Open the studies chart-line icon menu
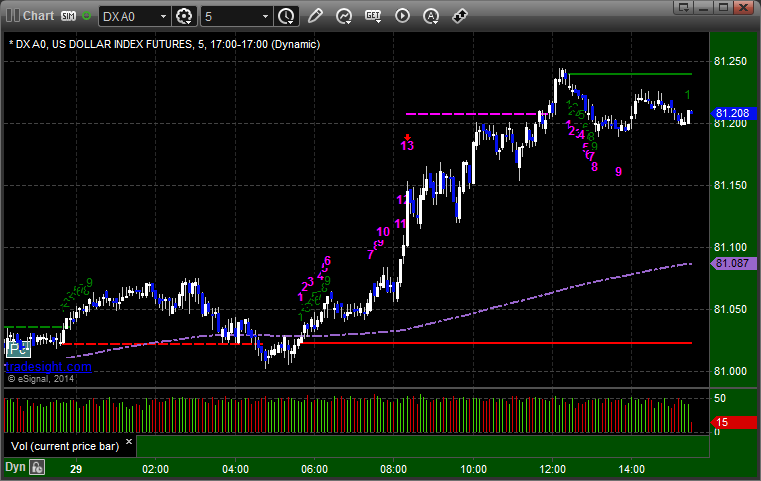The width and height of the screenshot is (761, 481). (x=344, y=16)
